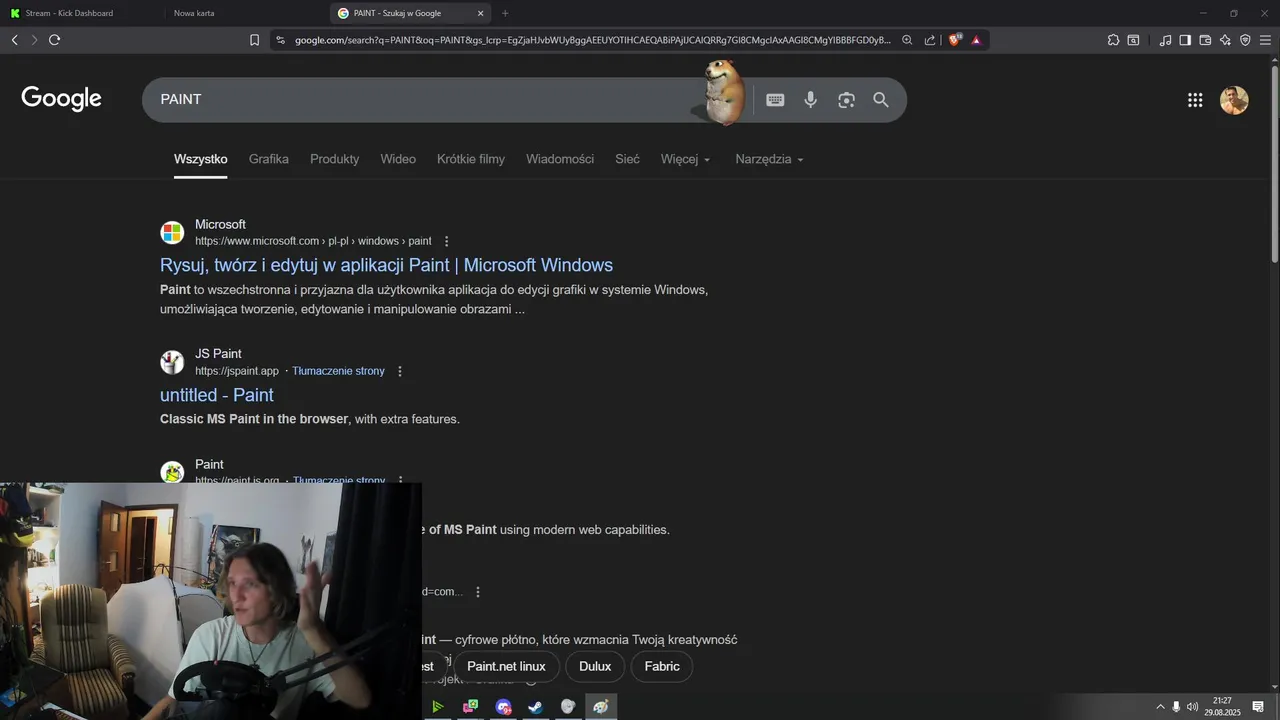
Task: Click the Fabric suggestion chip
Action: tap(662, 667)
